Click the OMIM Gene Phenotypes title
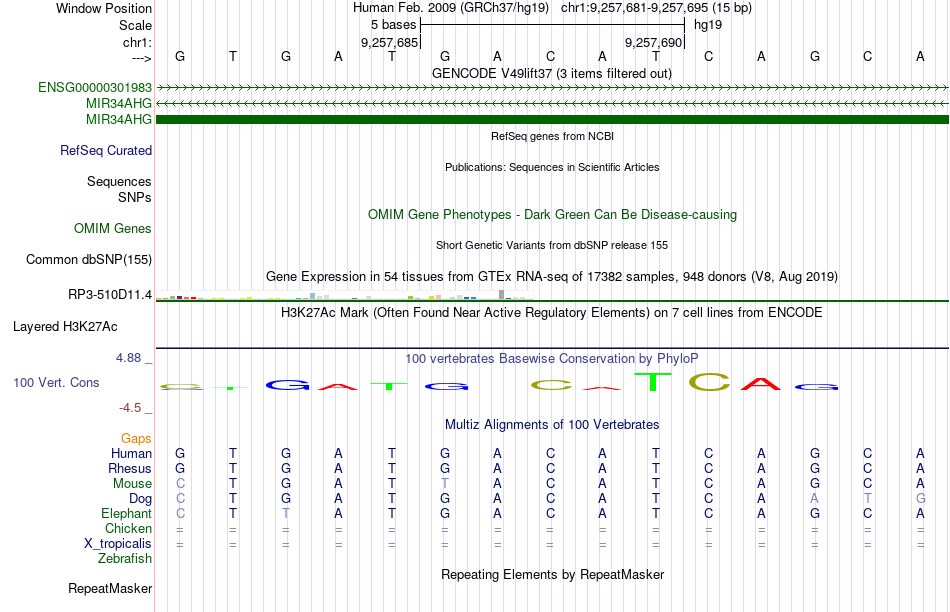Image resolution: width=950 pixels, height=612 pixels. (x=553, y=215)
